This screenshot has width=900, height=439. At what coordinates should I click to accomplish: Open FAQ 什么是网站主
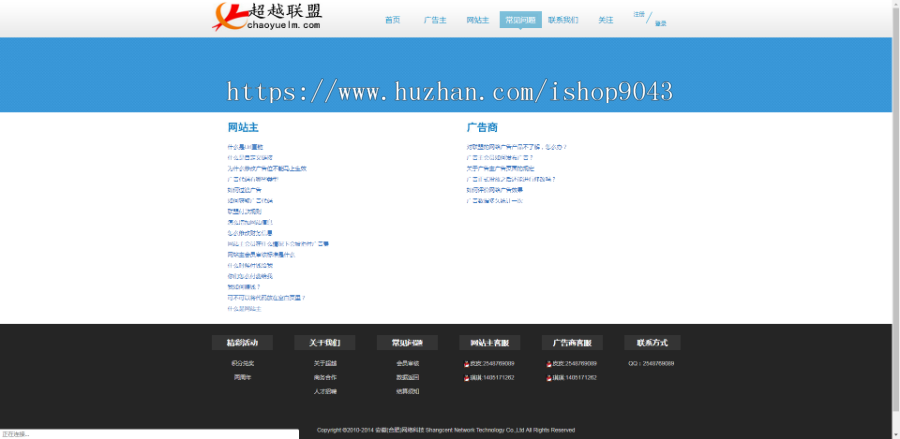click(245, 309)
